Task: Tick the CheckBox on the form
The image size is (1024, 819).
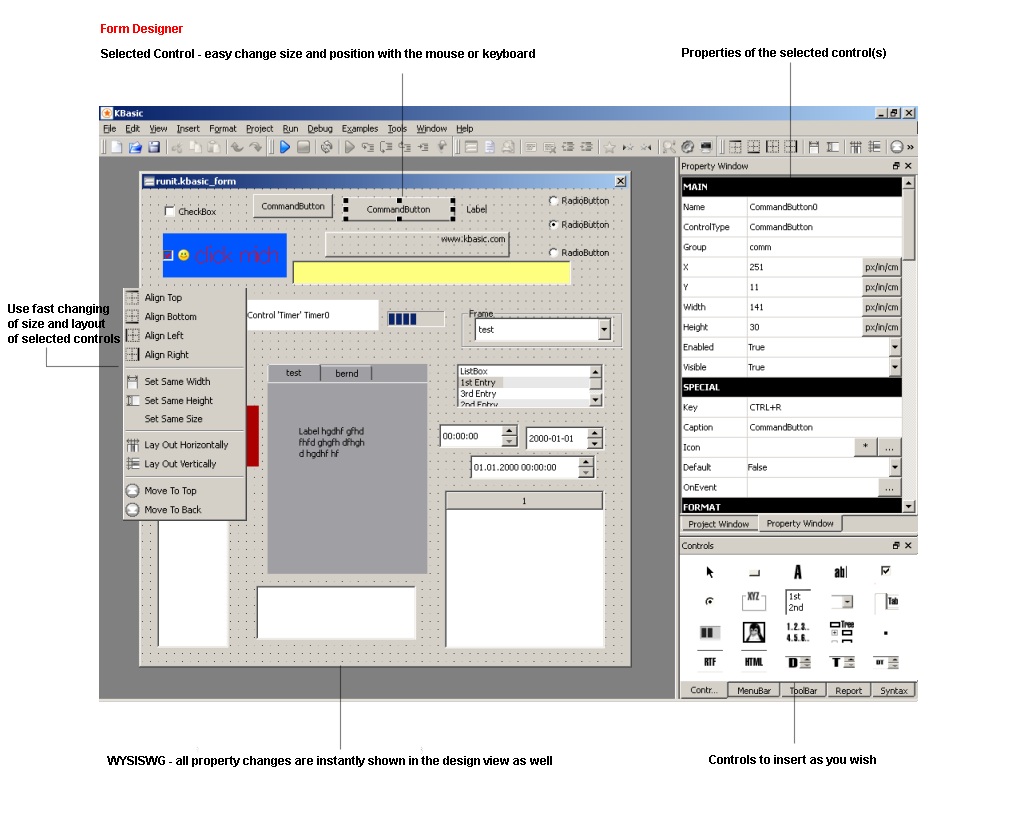Action: 170,211
